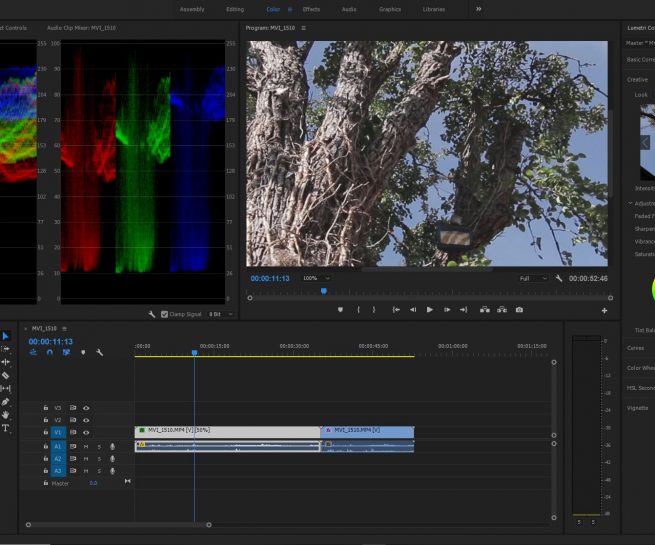Open the 8 Bit scope dropdown

pyautogui.click(x=221, y=314)
